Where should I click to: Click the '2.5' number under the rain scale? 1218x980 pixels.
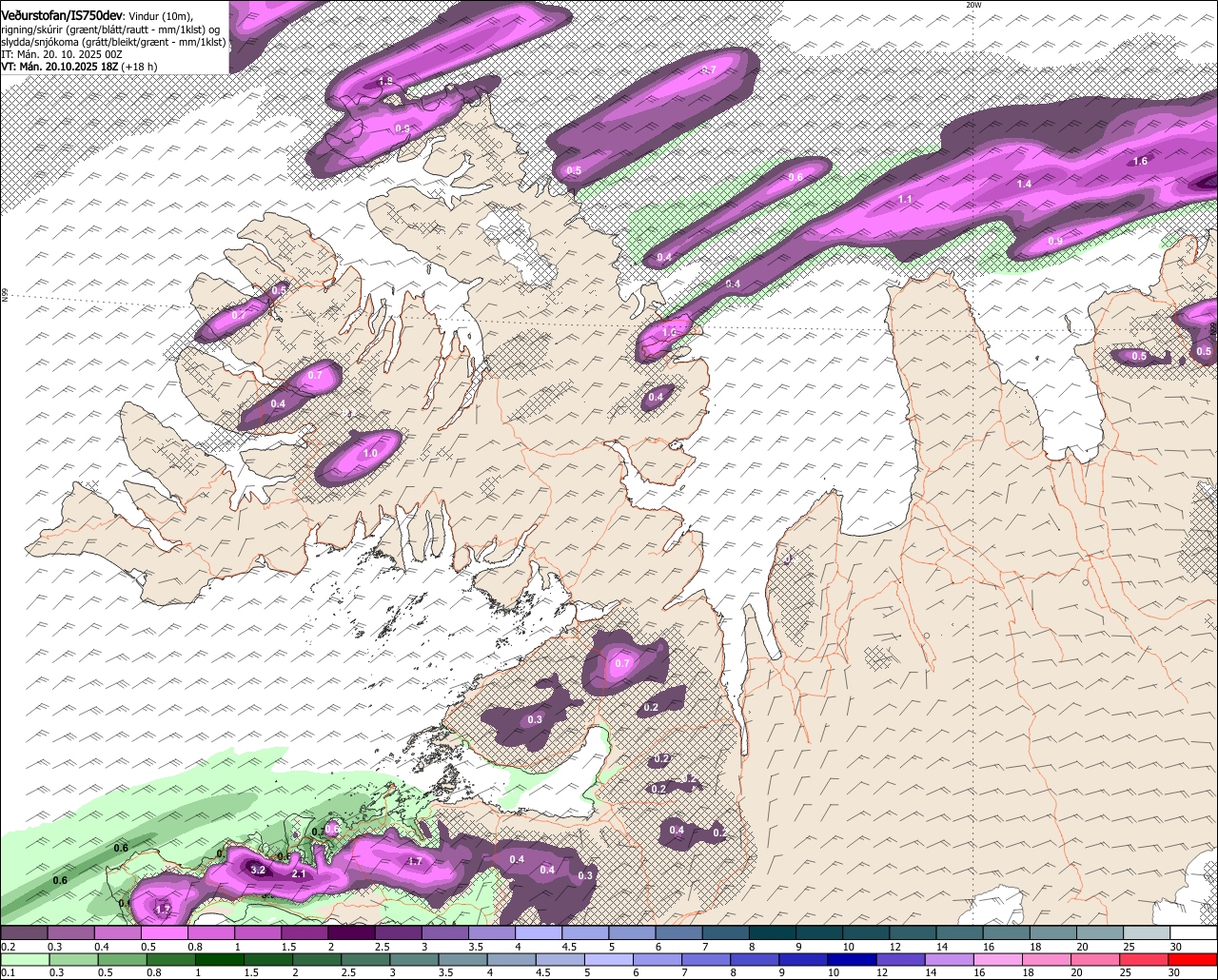click(348, 972)
